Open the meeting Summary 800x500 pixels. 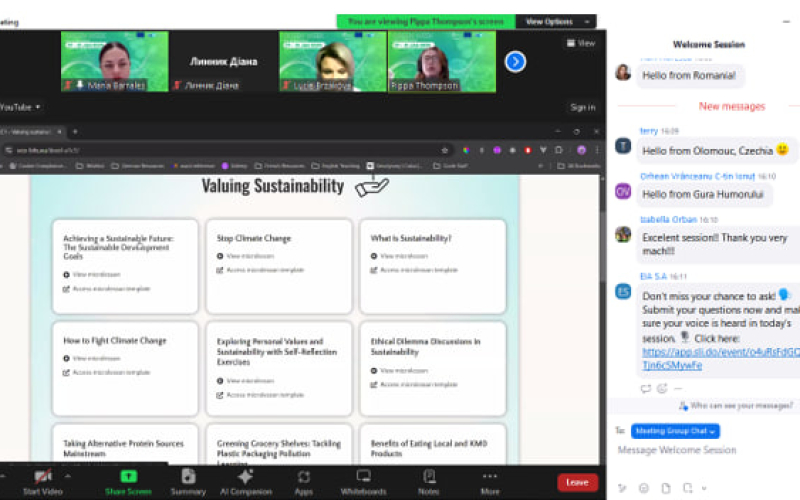pyautogui.click(x=188, y=482)
